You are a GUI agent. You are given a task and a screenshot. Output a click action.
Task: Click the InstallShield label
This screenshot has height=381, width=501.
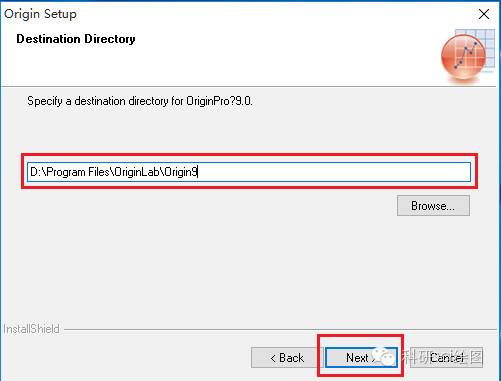point(31,329)
